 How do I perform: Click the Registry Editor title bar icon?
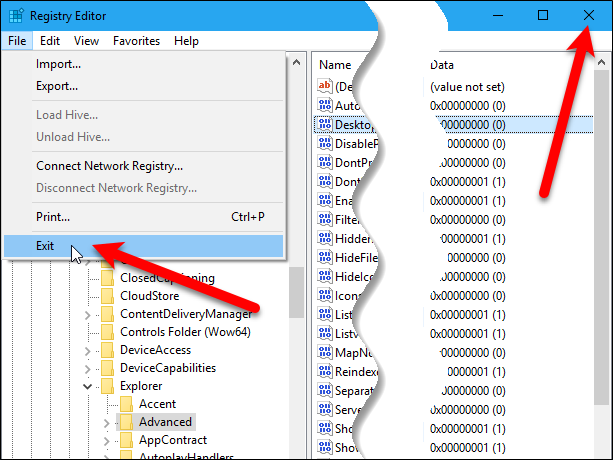coord(16,16)
